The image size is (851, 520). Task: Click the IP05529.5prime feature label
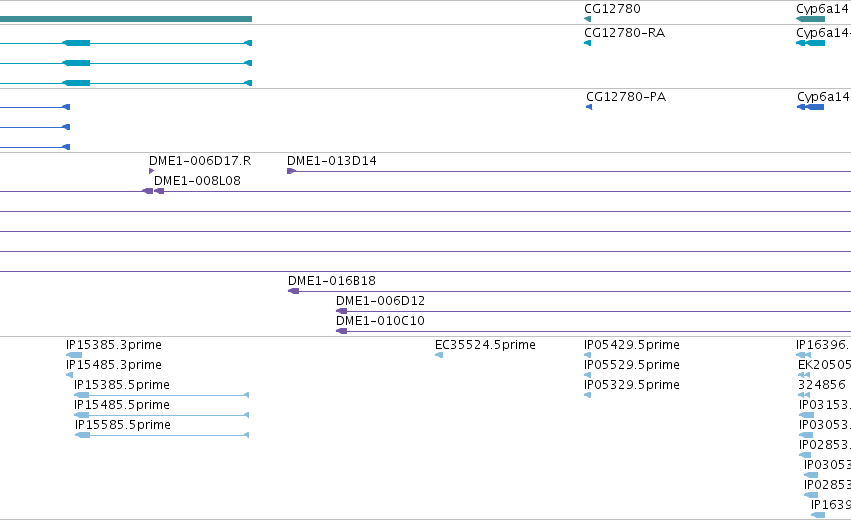632,365
